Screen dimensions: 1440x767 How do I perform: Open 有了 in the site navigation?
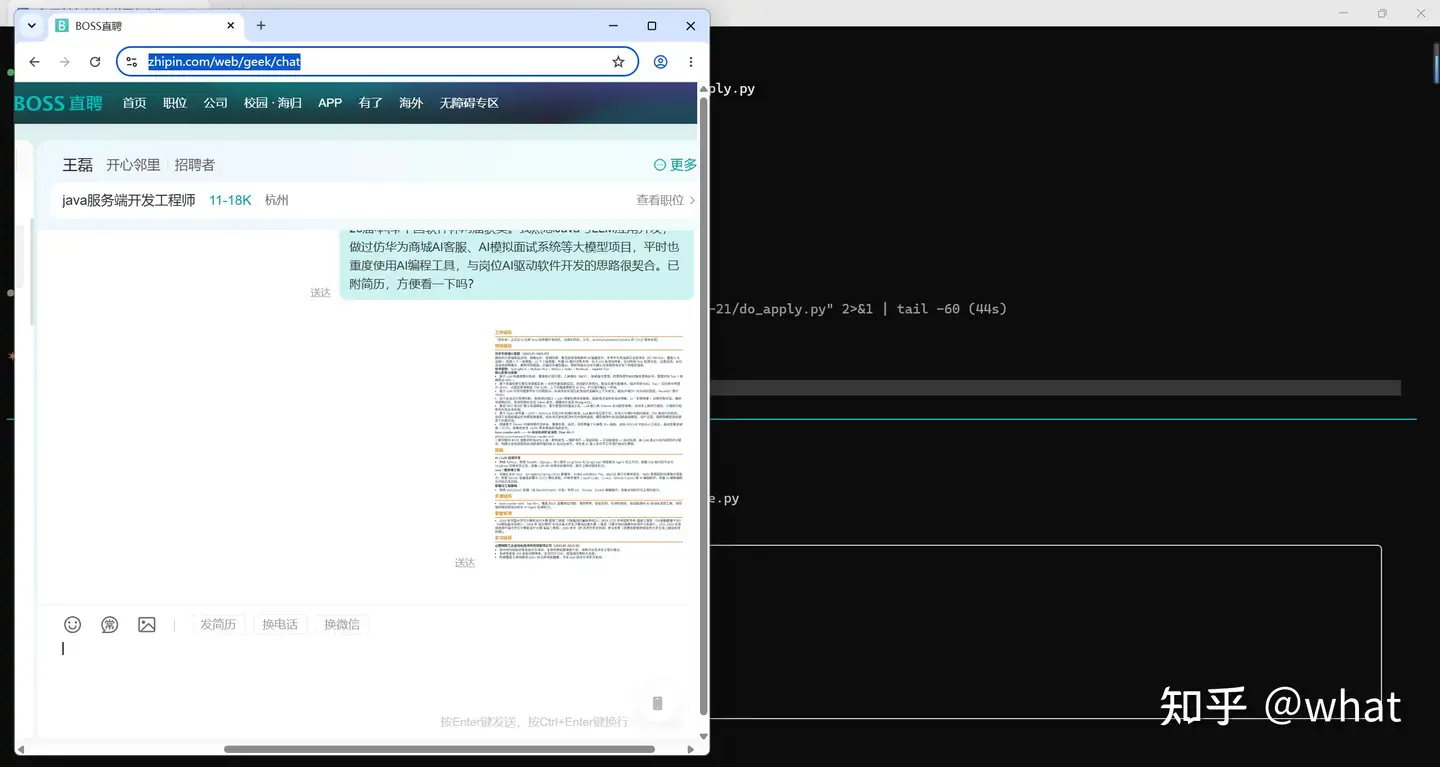coord(371,103)
